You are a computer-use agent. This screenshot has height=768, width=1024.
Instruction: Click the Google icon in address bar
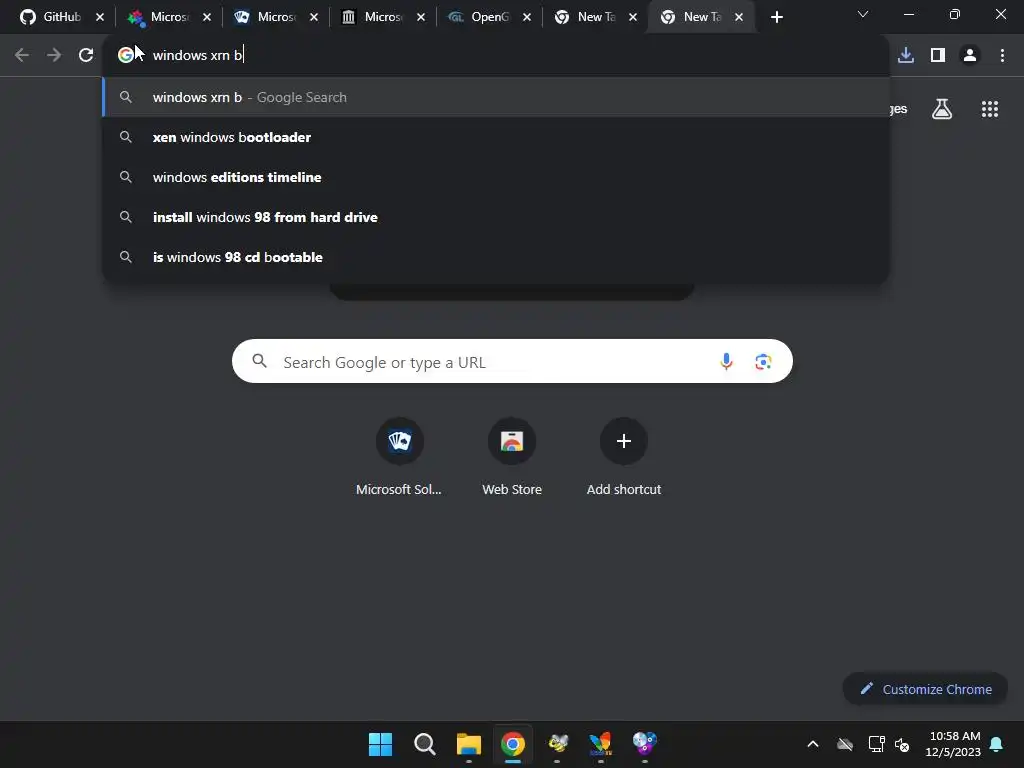125,55
